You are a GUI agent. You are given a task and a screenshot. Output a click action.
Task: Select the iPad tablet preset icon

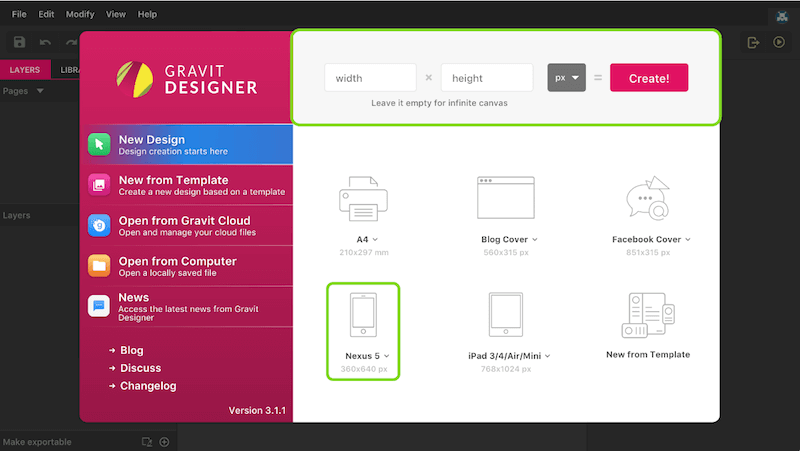(506, 315)
